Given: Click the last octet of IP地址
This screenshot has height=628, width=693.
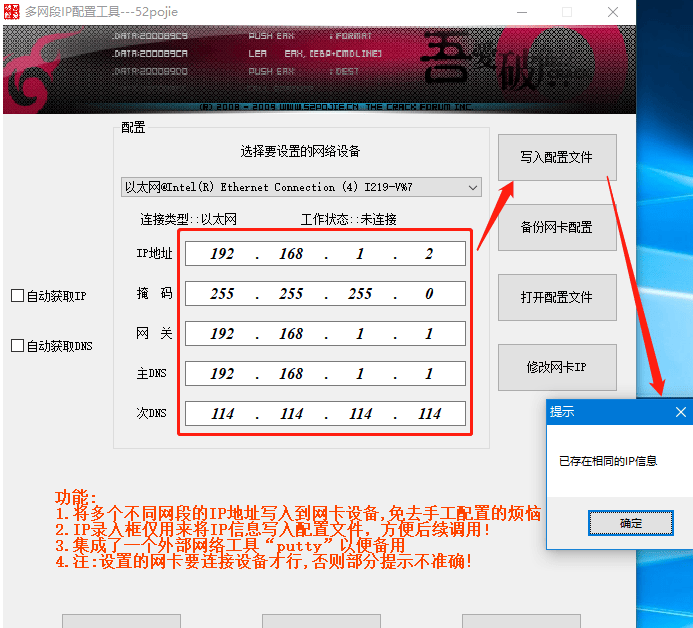Looking at the screenshot, I should tap(429, 254).
